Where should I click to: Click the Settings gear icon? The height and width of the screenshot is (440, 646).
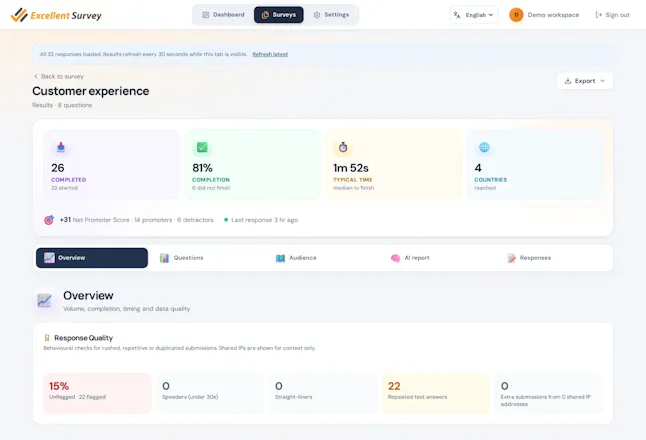tap(316, 15)
